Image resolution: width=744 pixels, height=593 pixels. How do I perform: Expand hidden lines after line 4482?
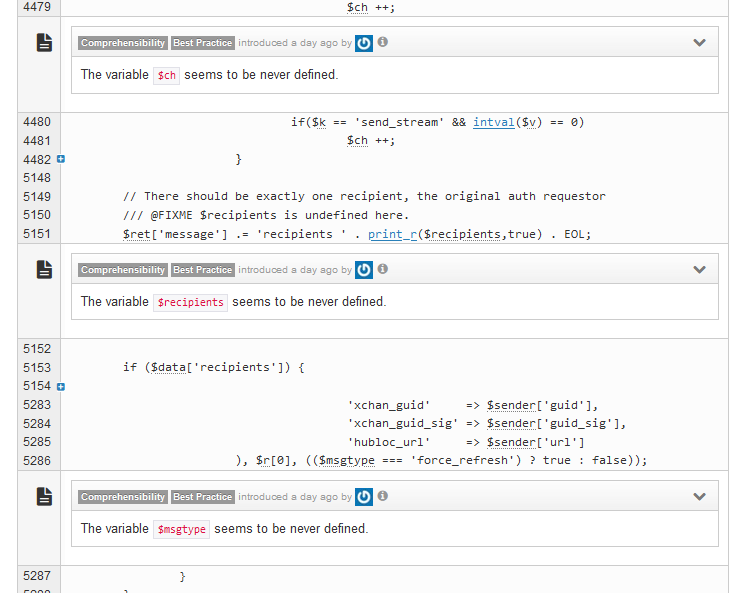tap(61, 159)
